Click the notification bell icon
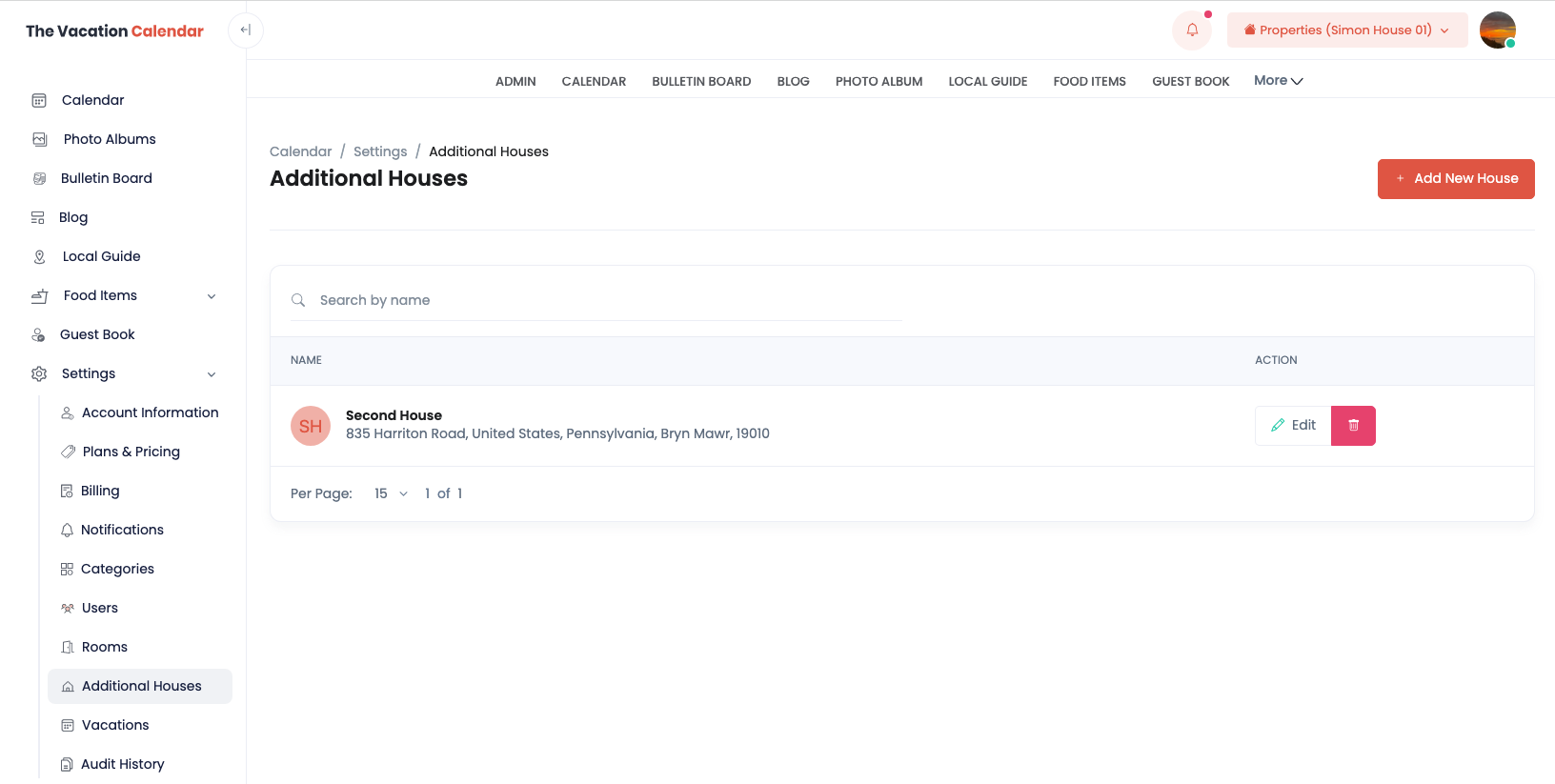This screenshot has width=1555, height=784. coord(1191,30)
